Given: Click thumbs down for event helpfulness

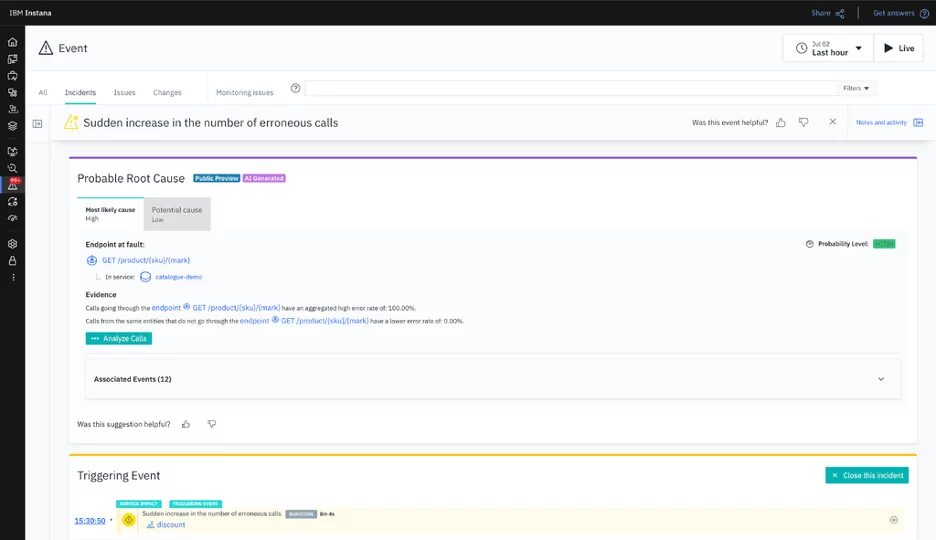Looking at the screenshot, I should pos(803,122).
